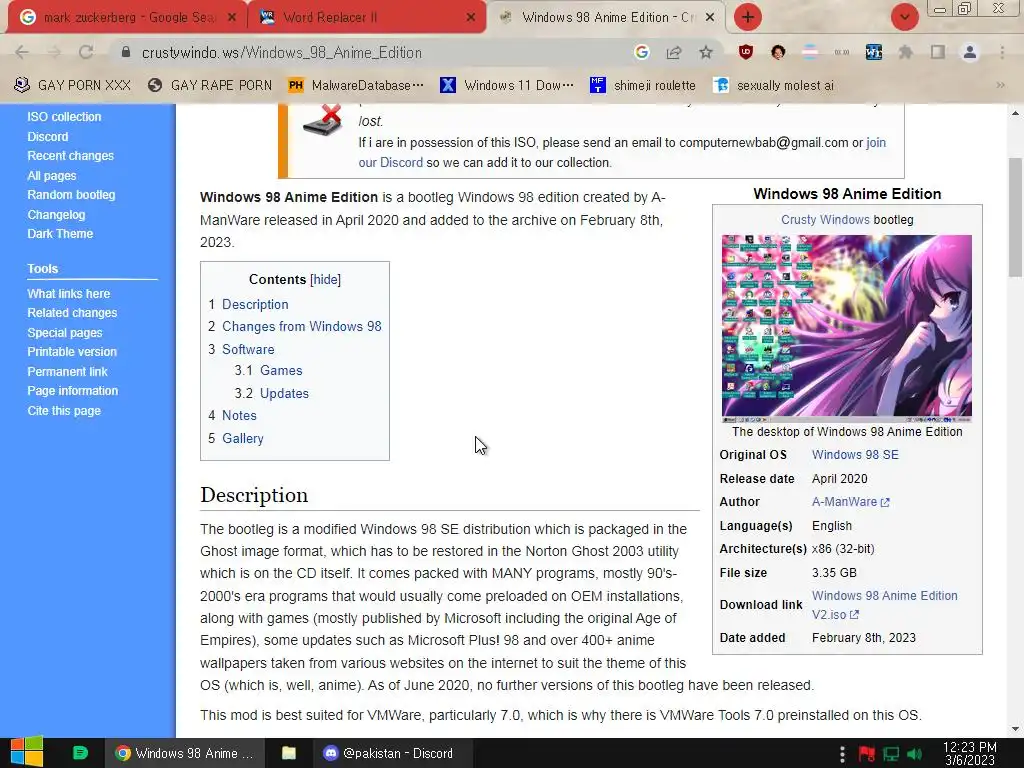Image resolution: width=1024 pixels, height=768 pixels.
Task: Open the Windows Start button
Action: (x=27, y=753)
